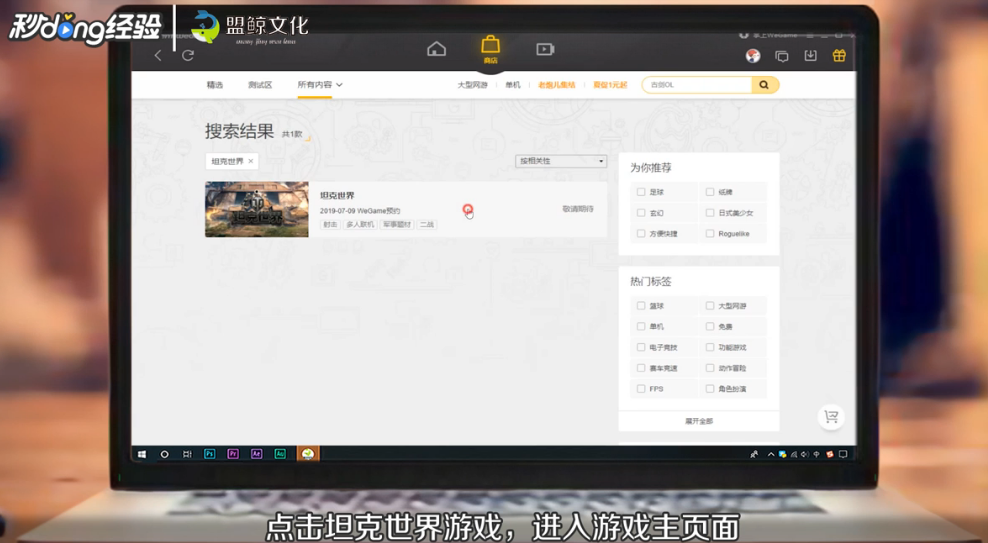The height and width of the screenshot is (543, 988).
Task: Open the download manager icon
Action: pos(810,56)
